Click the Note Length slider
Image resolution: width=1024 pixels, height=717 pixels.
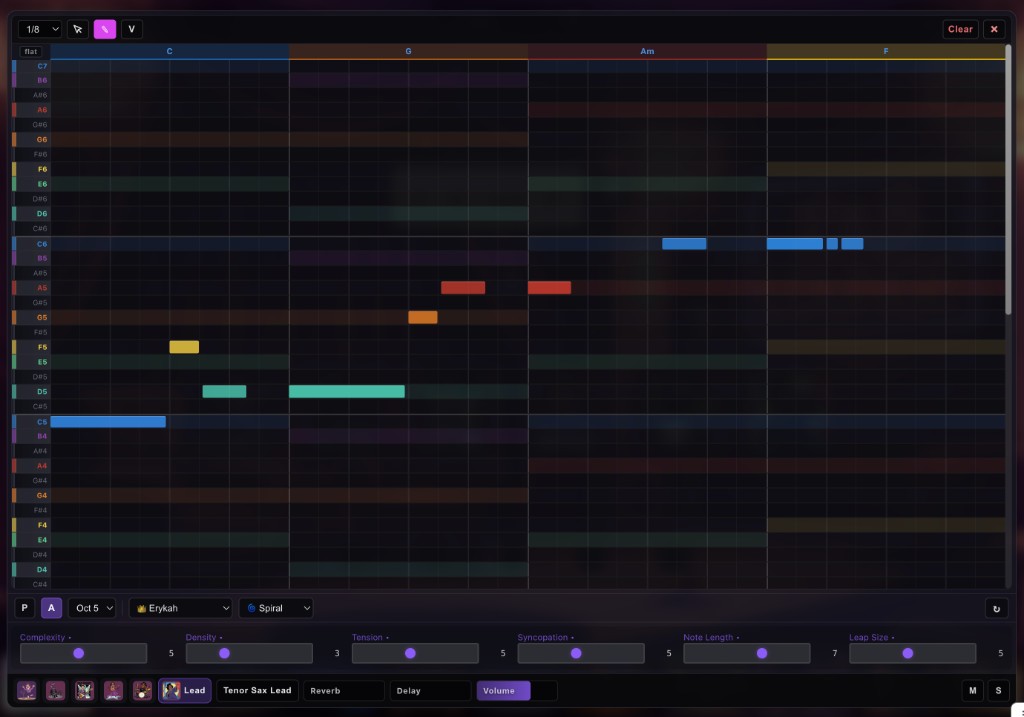[747, 653]
